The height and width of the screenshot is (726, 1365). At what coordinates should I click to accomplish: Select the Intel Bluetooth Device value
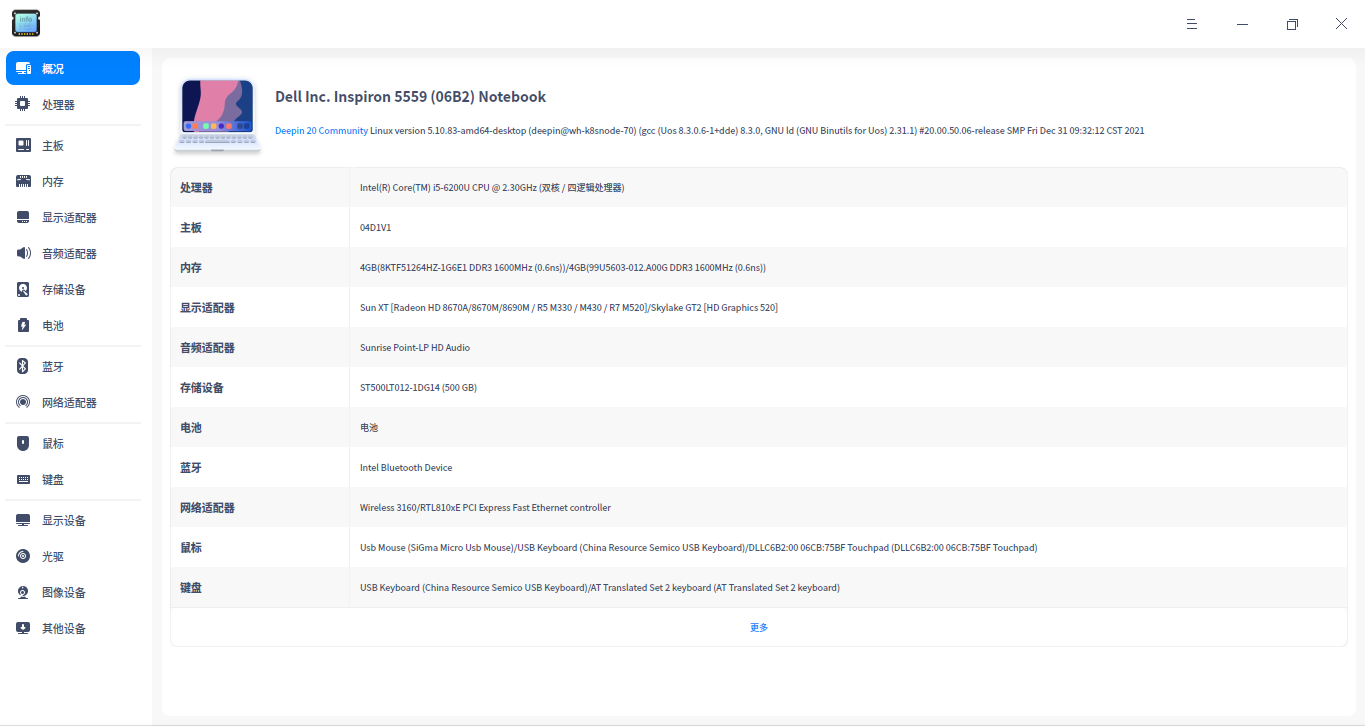[x=406, y=468]
